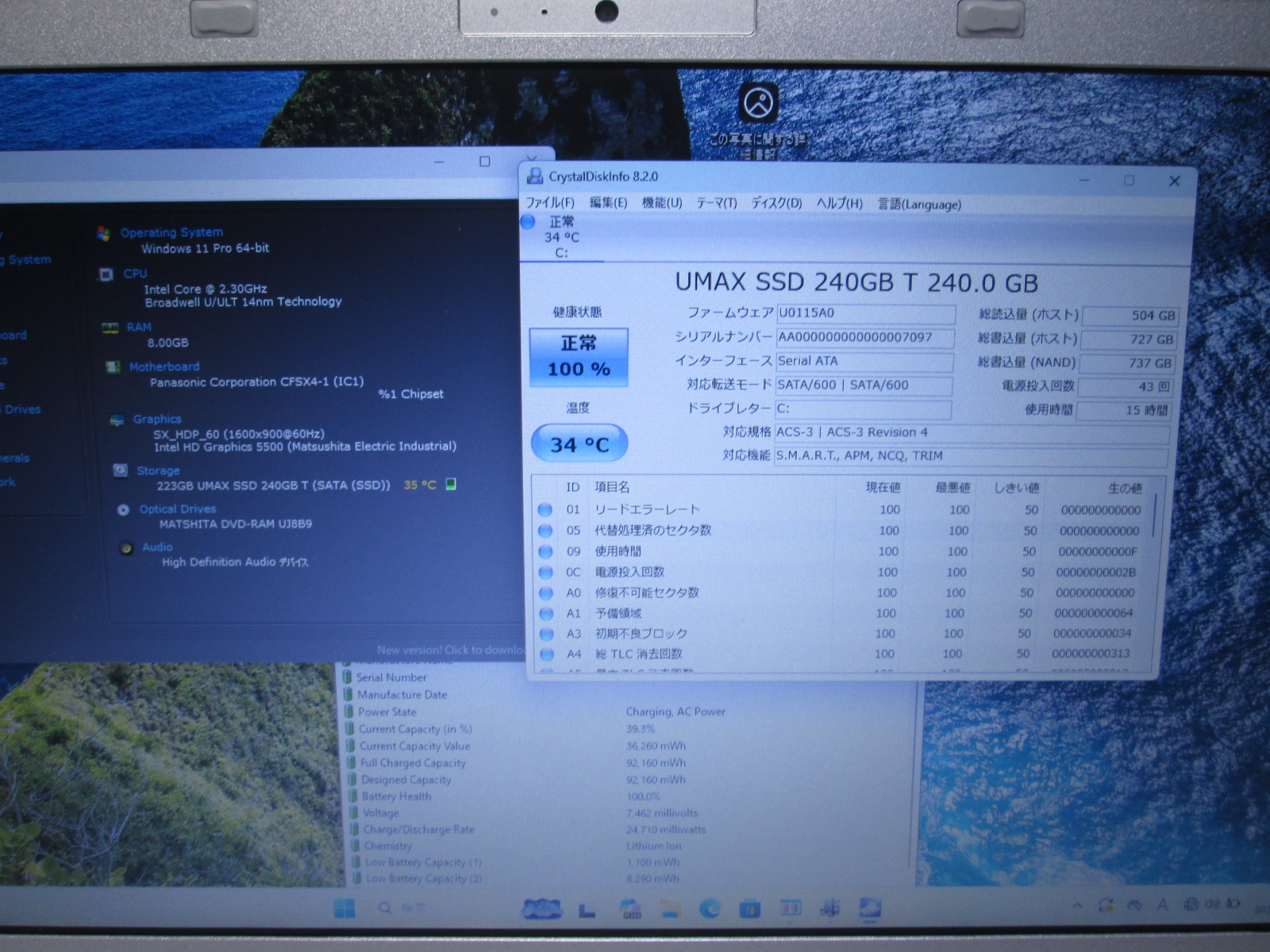Viewport: 1270px width, 952px height.
Task: Click the 正常 100% health status button
Action: tap(579, 357)
